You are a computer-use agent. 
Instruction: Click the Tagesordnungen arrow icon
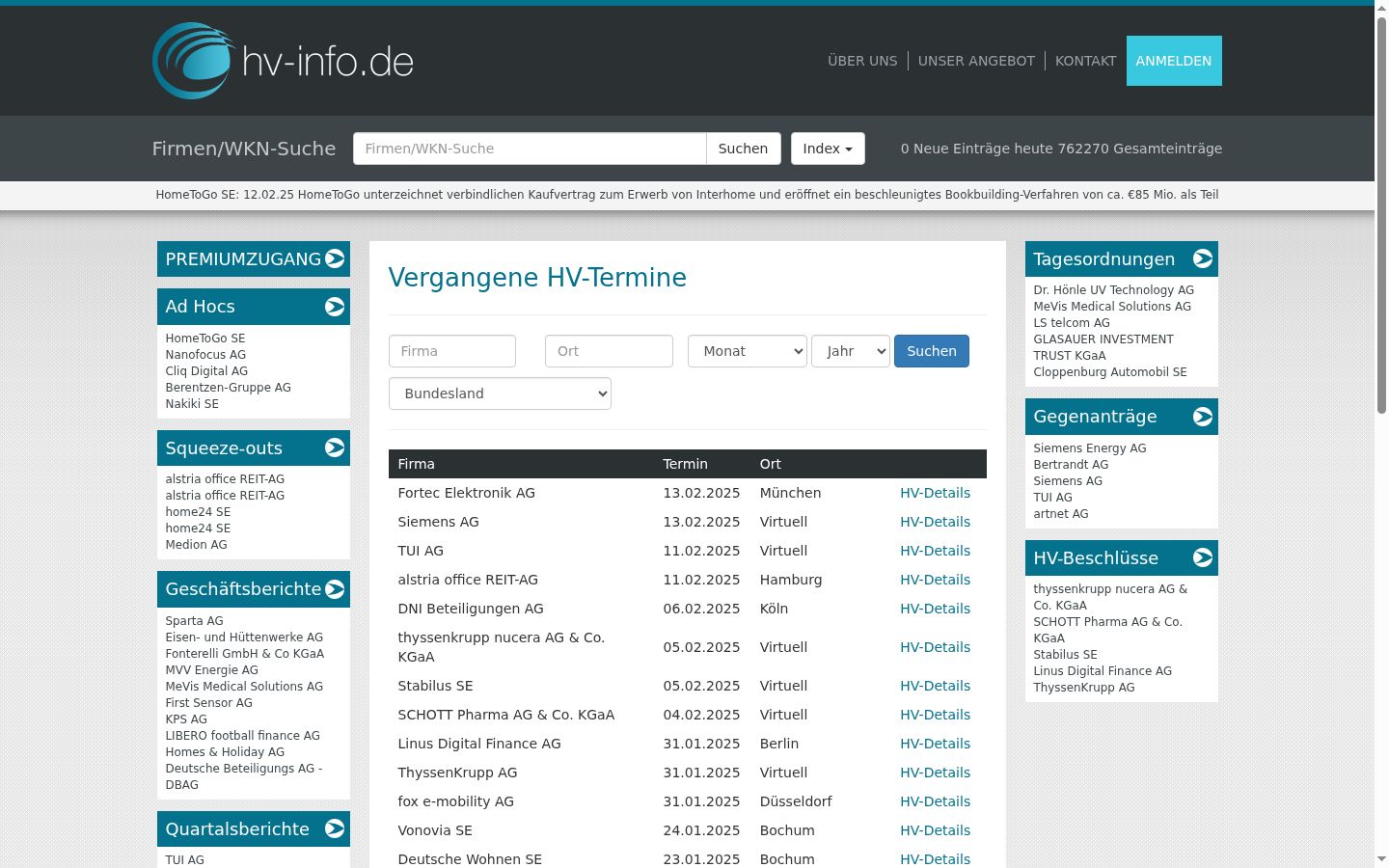pos(1203,258)
